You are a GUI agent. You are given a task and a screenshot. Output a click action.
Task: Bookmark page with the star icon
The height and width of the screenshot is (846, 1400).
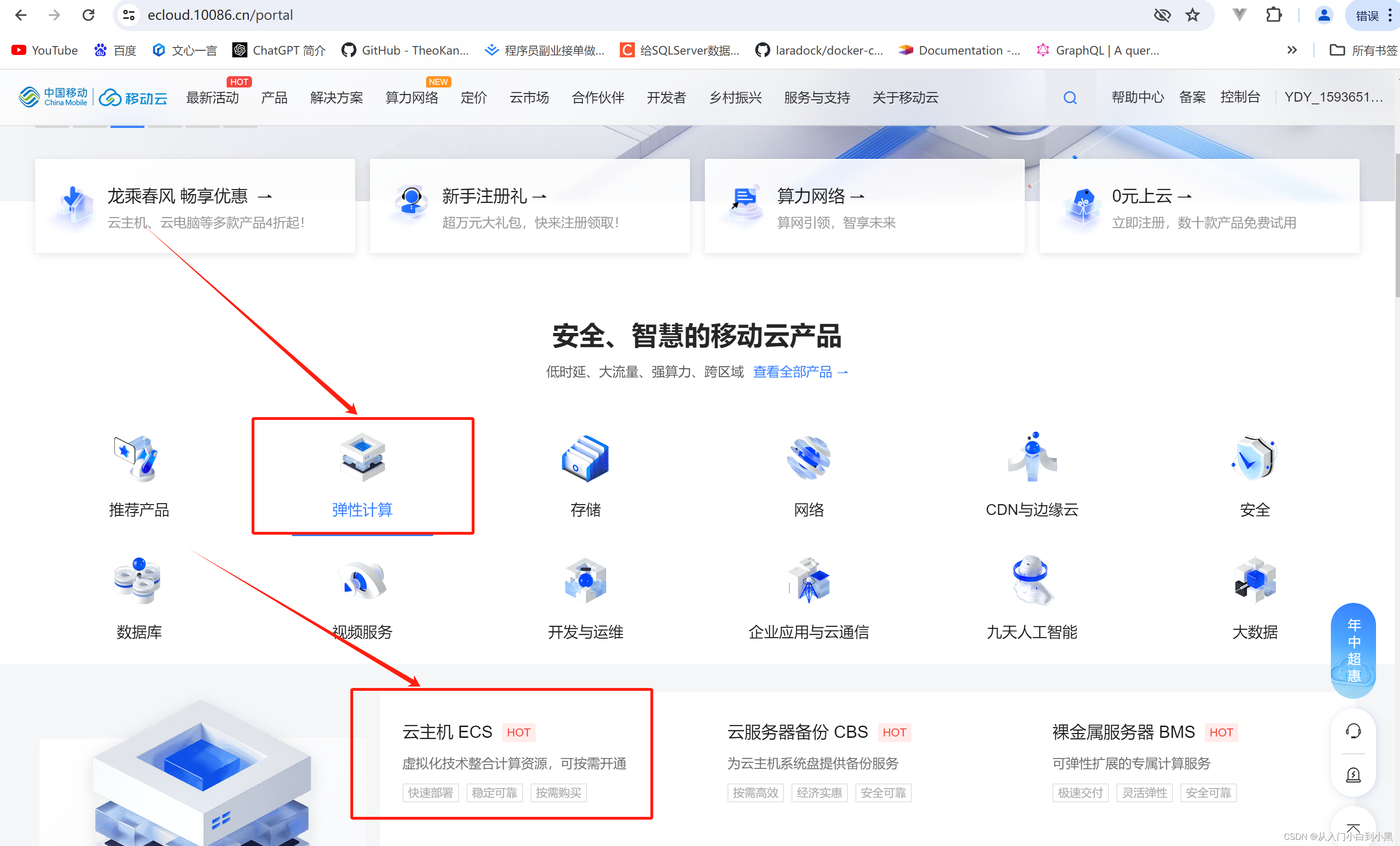point(1192,16)
